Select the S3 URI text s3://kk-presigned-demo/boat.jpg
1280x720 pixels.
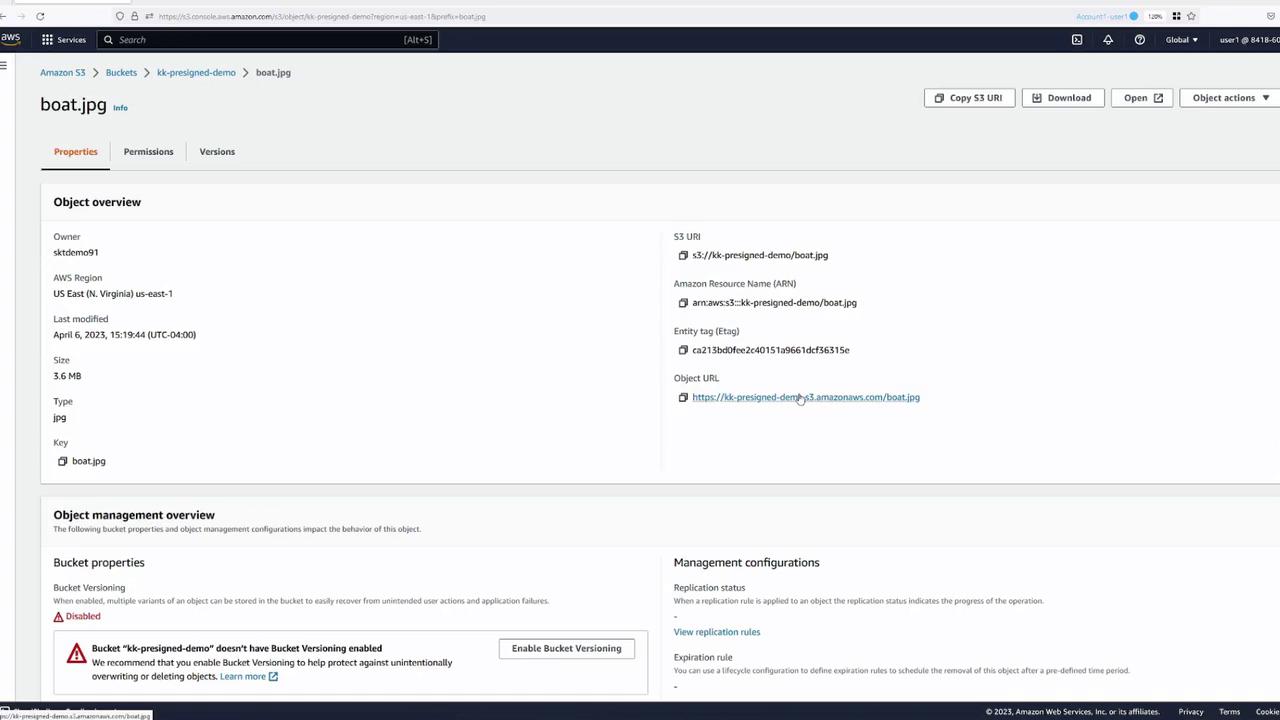pos(760,255)
